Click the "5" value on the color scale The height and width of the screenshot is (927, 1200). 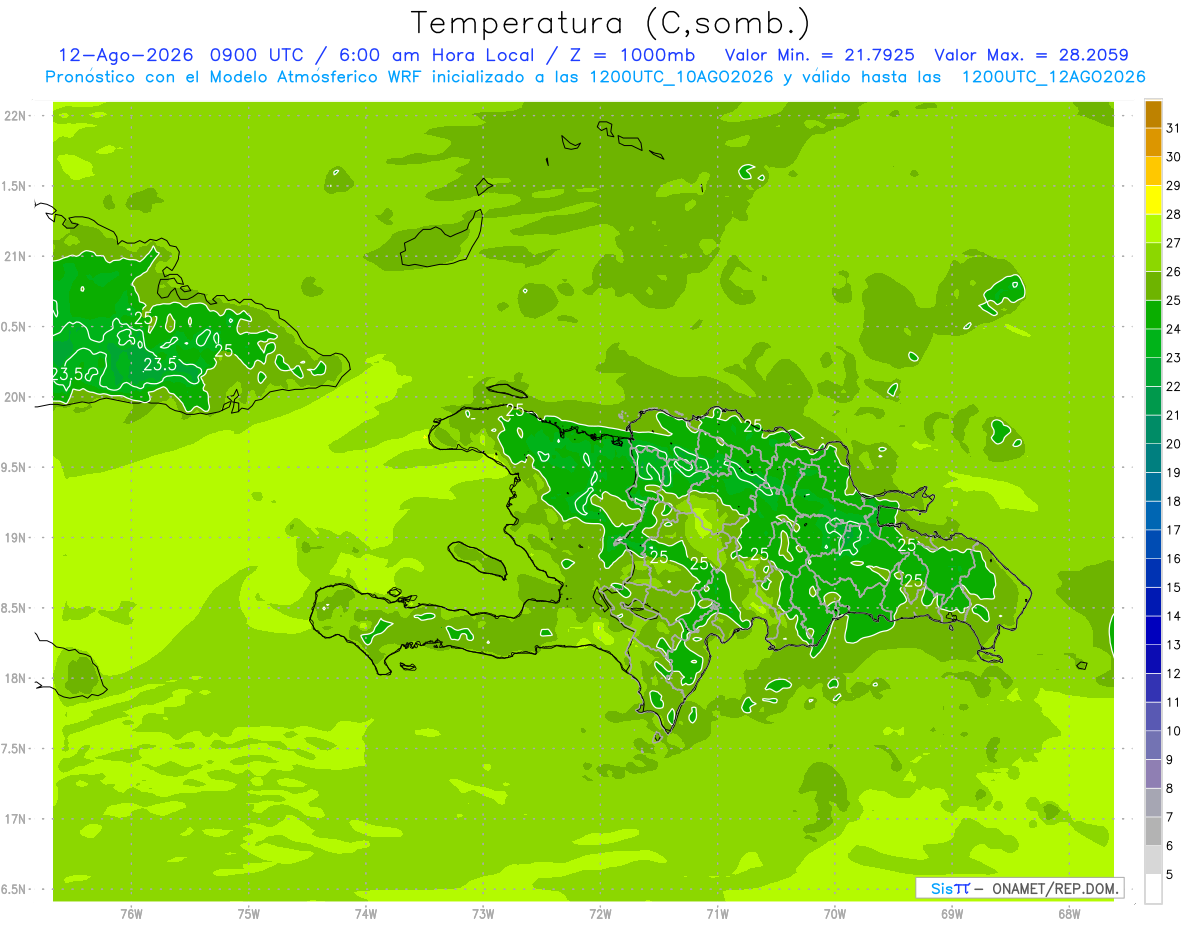1170,874
